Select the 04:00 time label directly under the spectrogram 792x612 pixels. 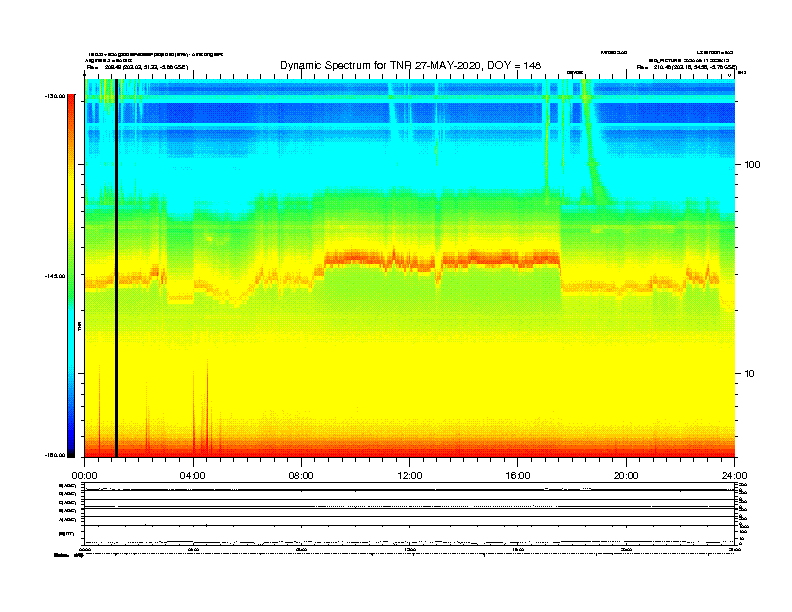pyautogui.click(x=192, y=476)
